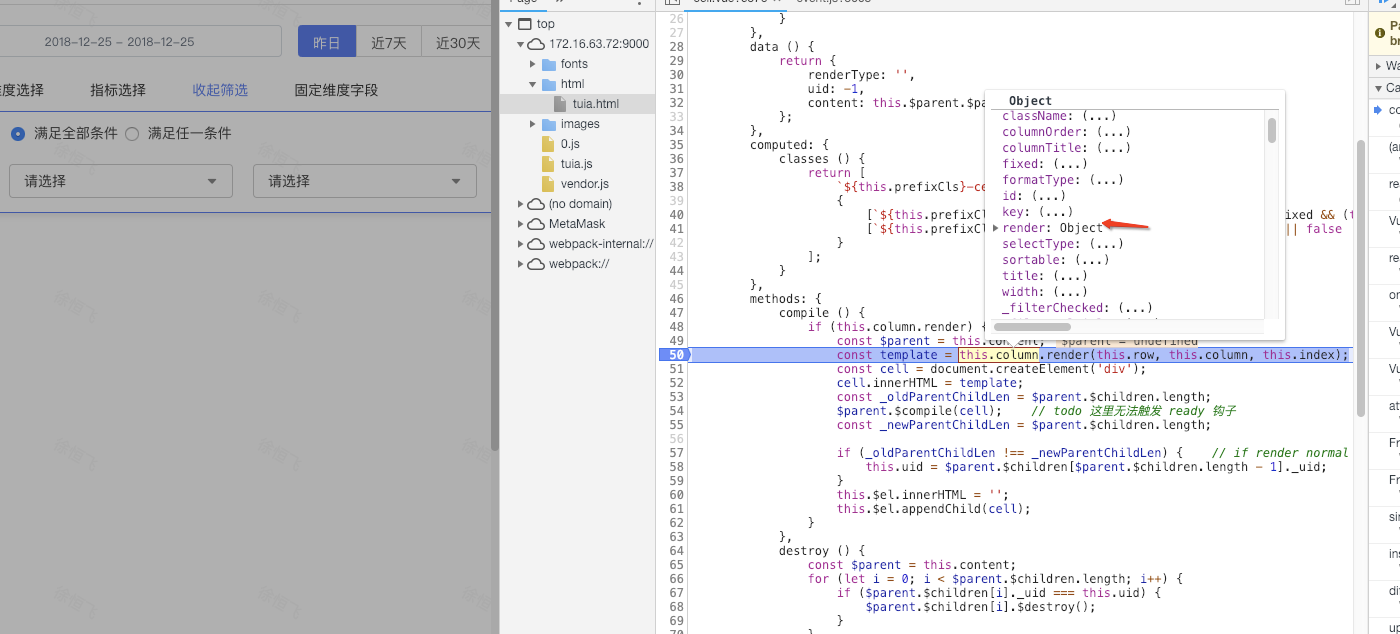The width and height of the screenshot is (1400, 634).
Task: Expand the Watch section in debugger sidebar
Action: [x=1379, y=66]
